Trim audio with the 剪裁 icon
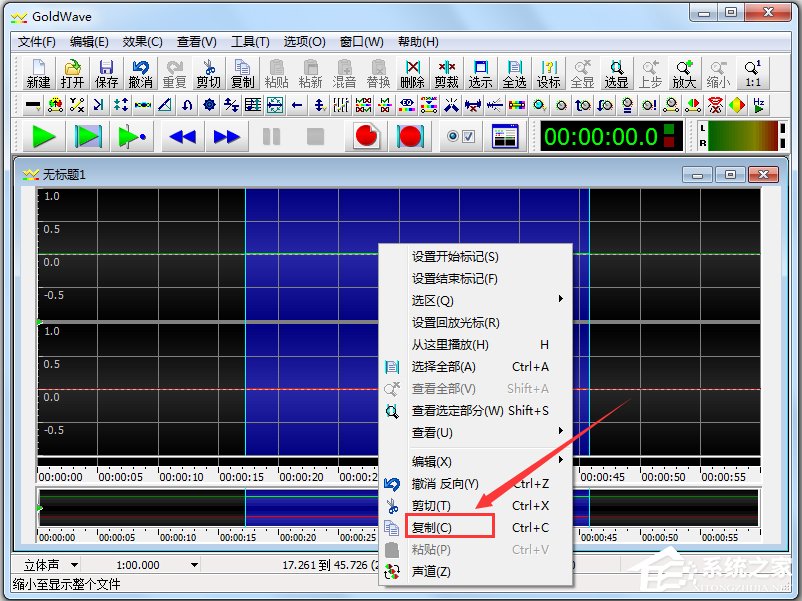 click(x=447, y=74)
